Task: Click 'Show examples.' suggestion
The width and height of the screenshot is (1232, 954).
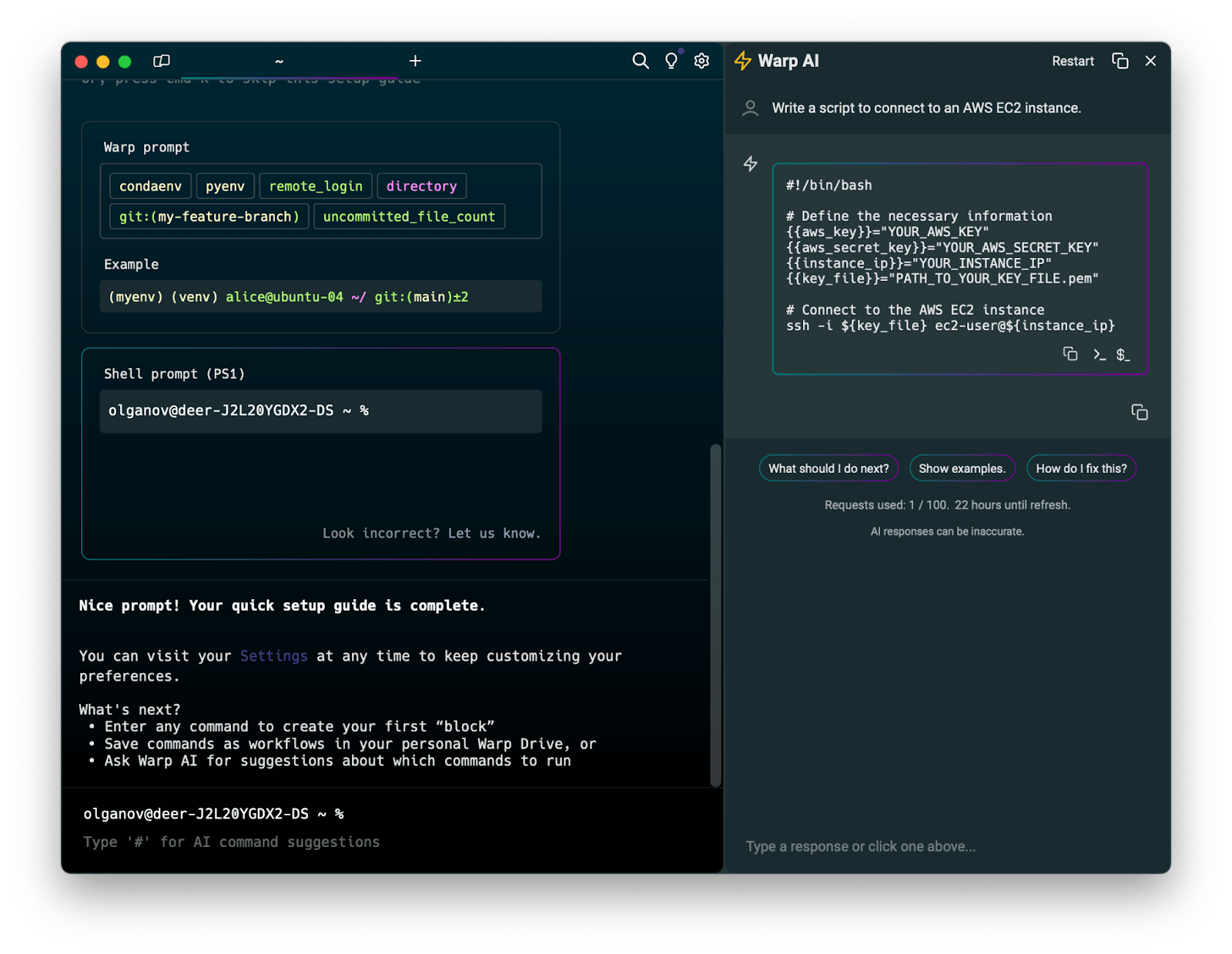Action: tap(962, 468)
